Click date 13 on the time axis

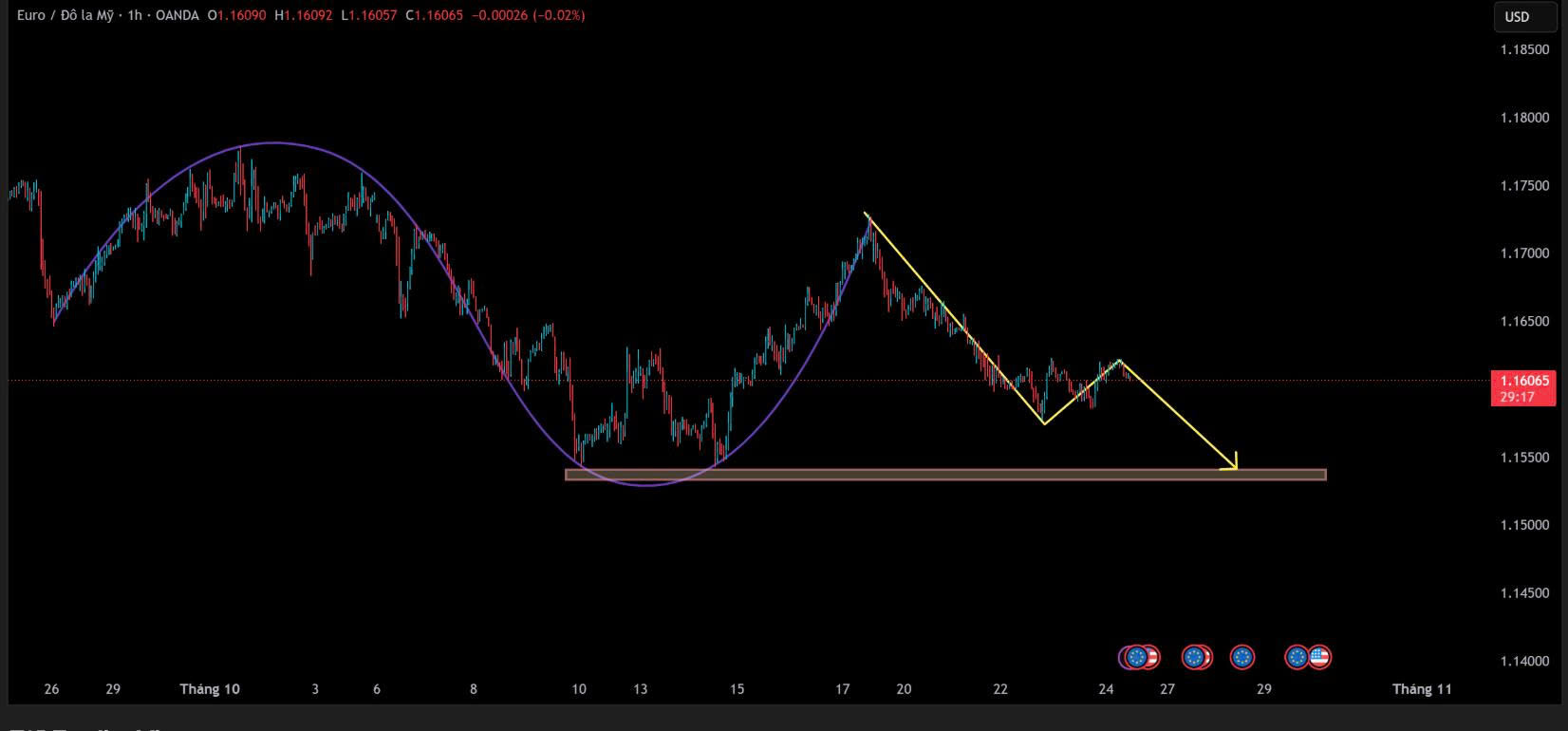641,689
